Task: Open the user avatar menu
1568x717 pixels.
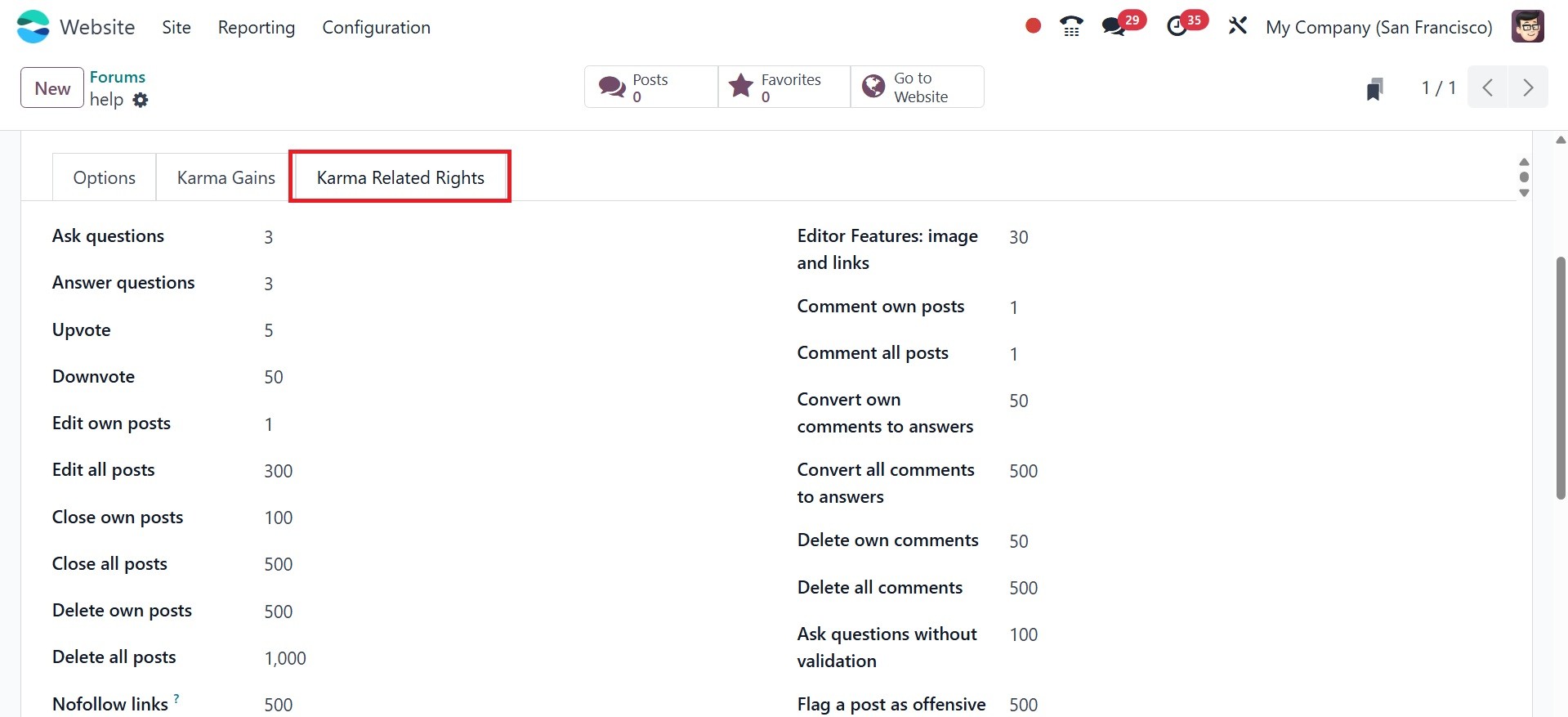Action: coord(1527,26)
